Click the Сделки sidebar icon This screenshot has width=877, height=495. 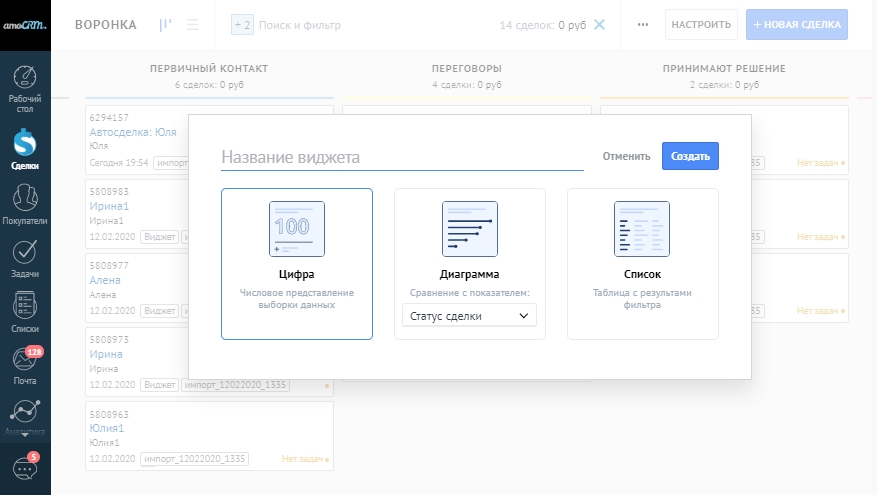point(25,150)
